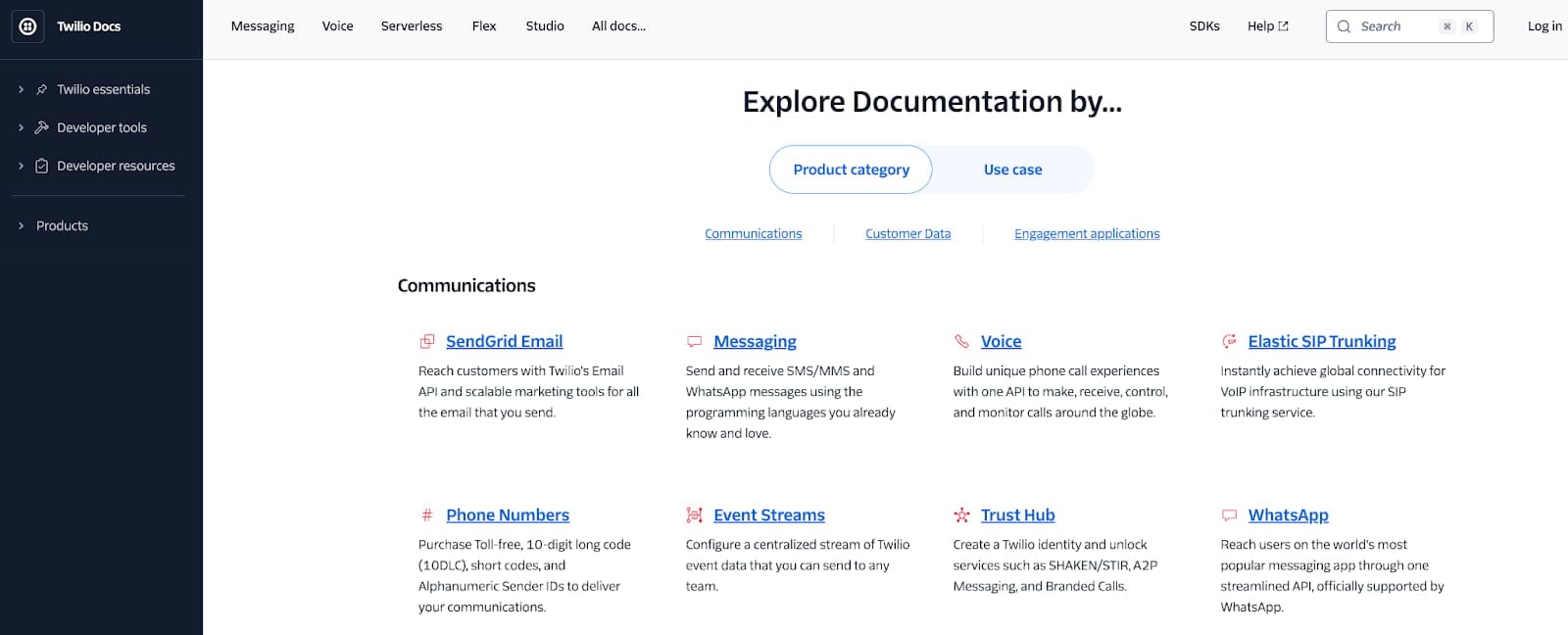Open the Messaging top nav item
The height and width of the screenshot is (635, 1568).
coord(263,26)
